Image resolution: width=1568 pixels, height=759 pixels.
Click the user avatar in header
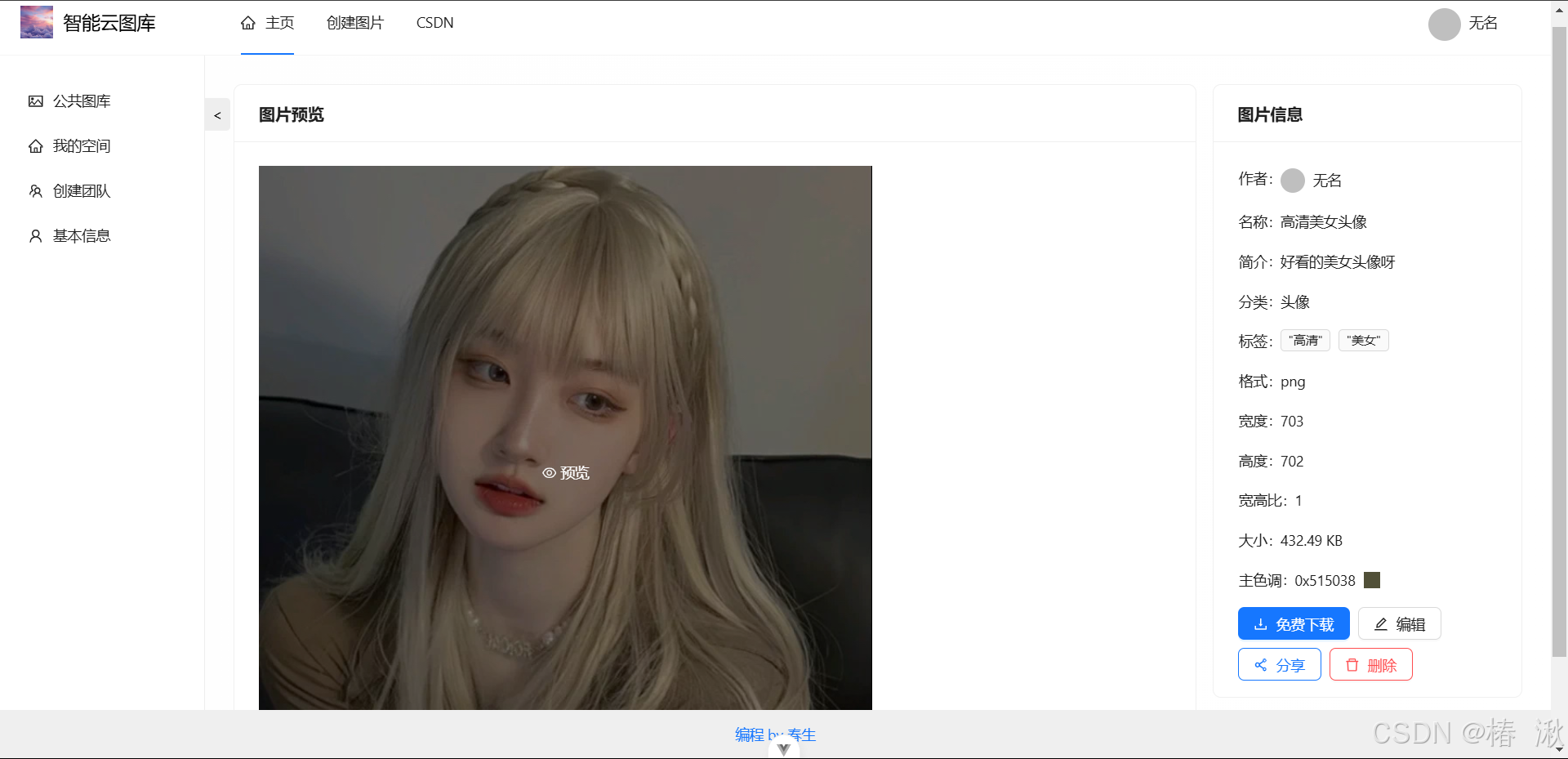click(x=1444, y=24)
